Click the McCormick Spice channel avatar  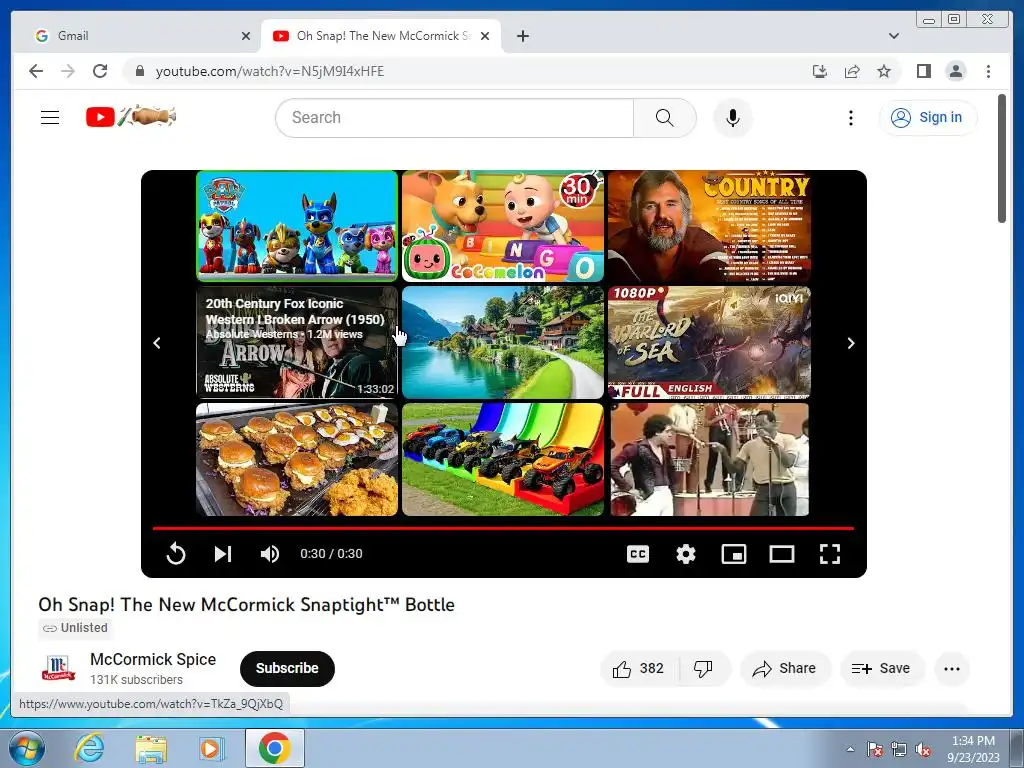click(x=59, y=668)
